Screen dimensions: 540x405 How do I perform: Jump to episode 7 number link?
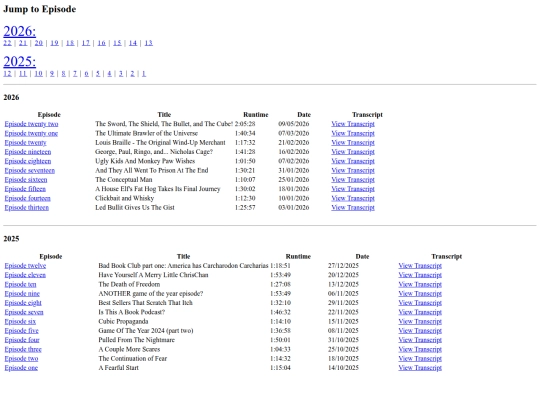pos(75,73)
